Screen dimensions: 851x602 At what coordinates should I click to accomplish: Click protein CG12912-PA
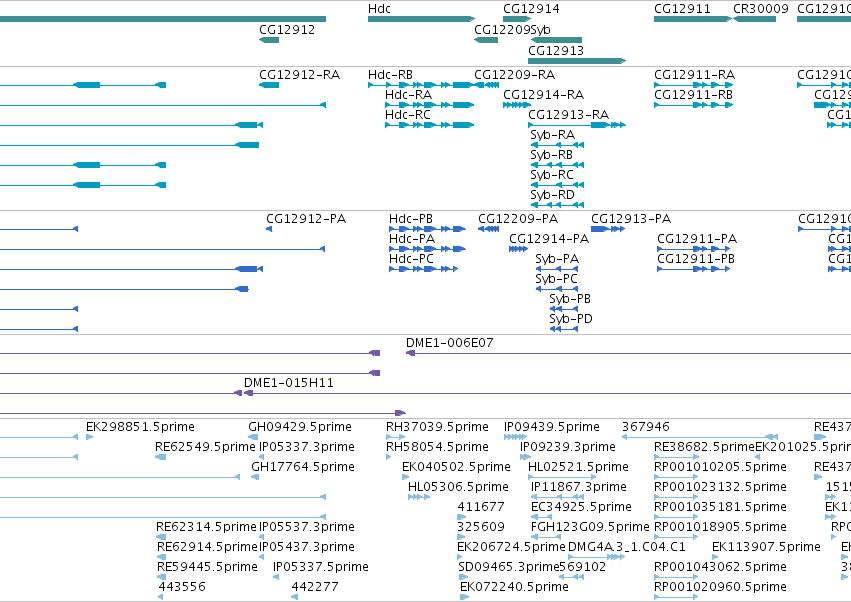click(306, 219)
